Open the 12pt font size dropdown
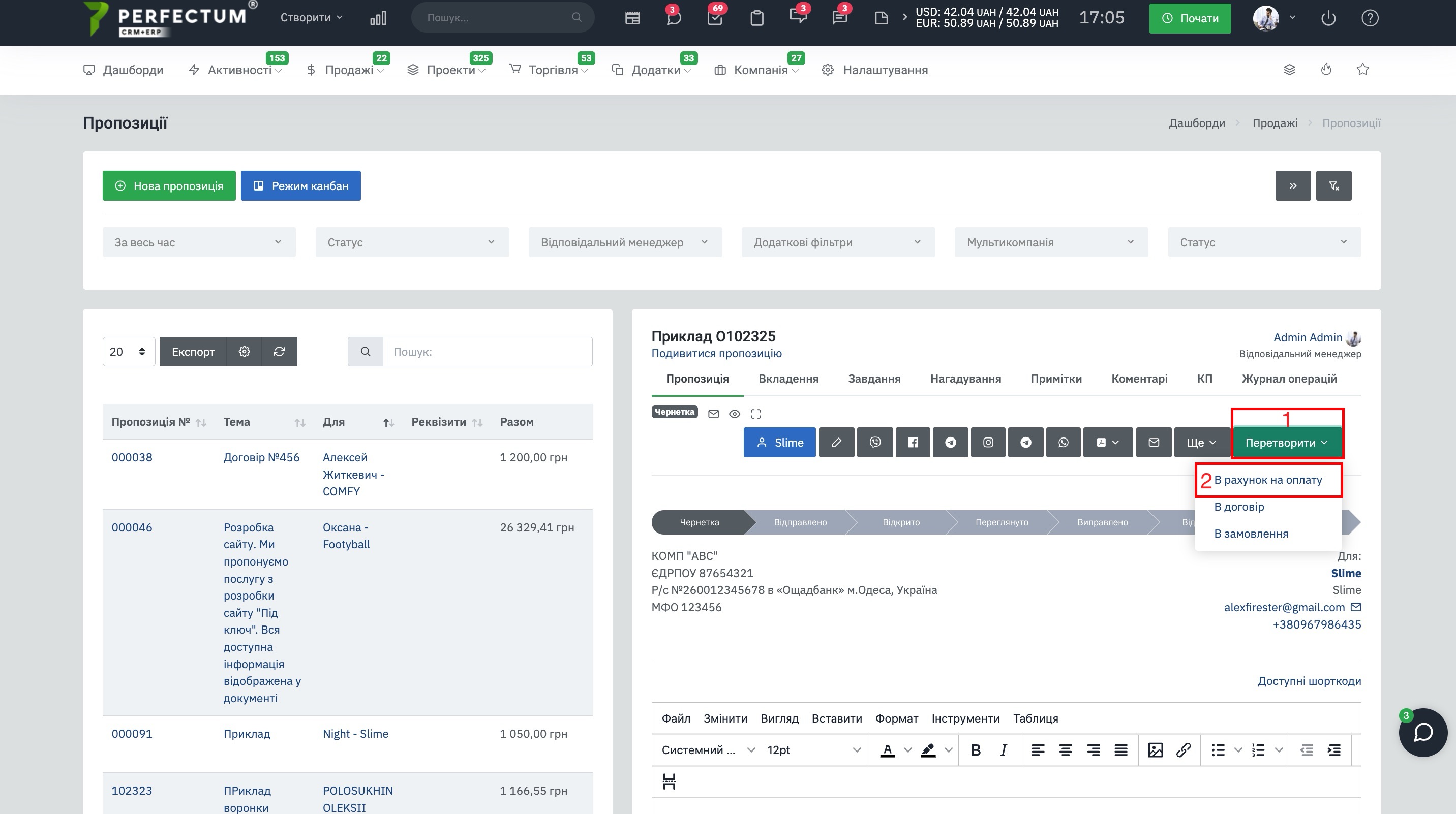The image size is (1456, 814). click(x=813, y=750)
